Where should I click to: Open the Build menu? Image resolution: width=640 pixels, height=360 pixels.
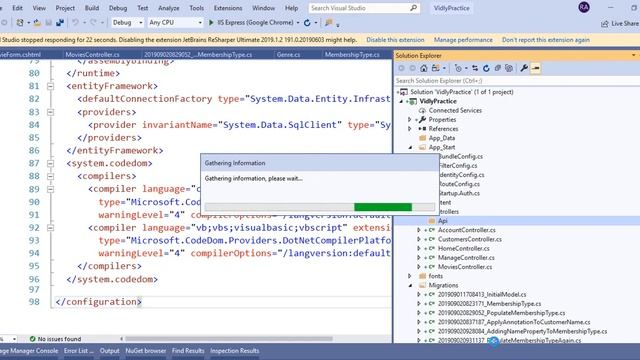(91, 8)
